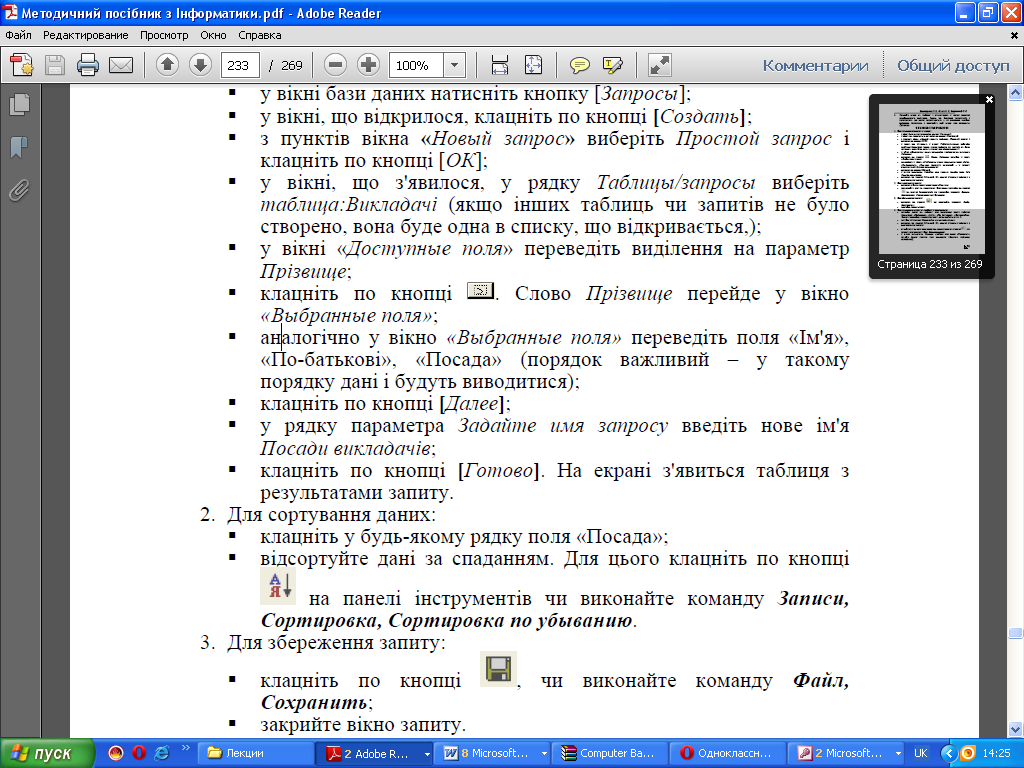
Task: Click the Create PDF online icon
Action: pyautogui.click(x=22, y=65)
